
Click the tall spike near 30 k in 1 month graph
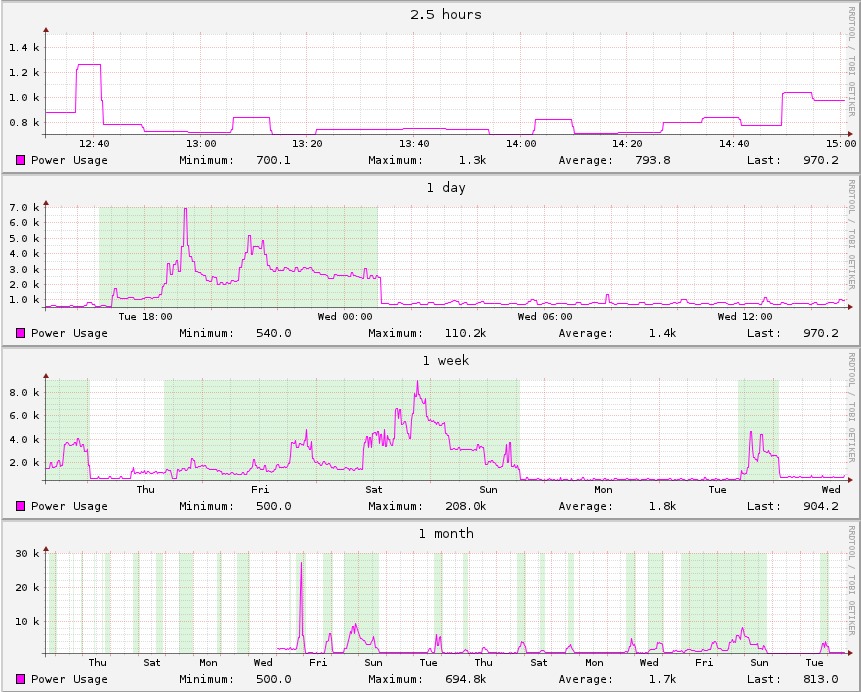click(301, 566)
